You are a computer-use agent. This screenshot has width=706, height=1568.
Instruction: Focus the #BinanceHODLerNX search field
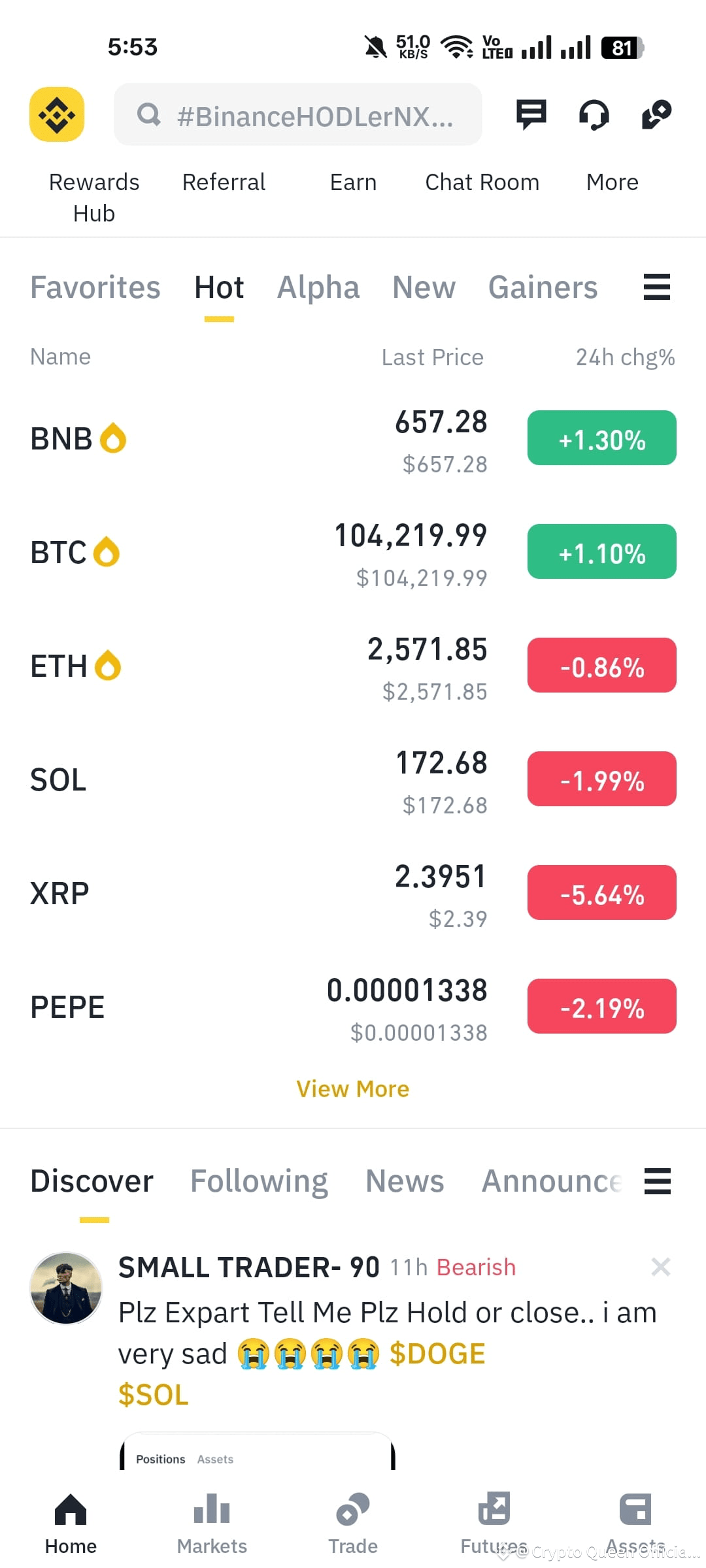pos(298,114)
